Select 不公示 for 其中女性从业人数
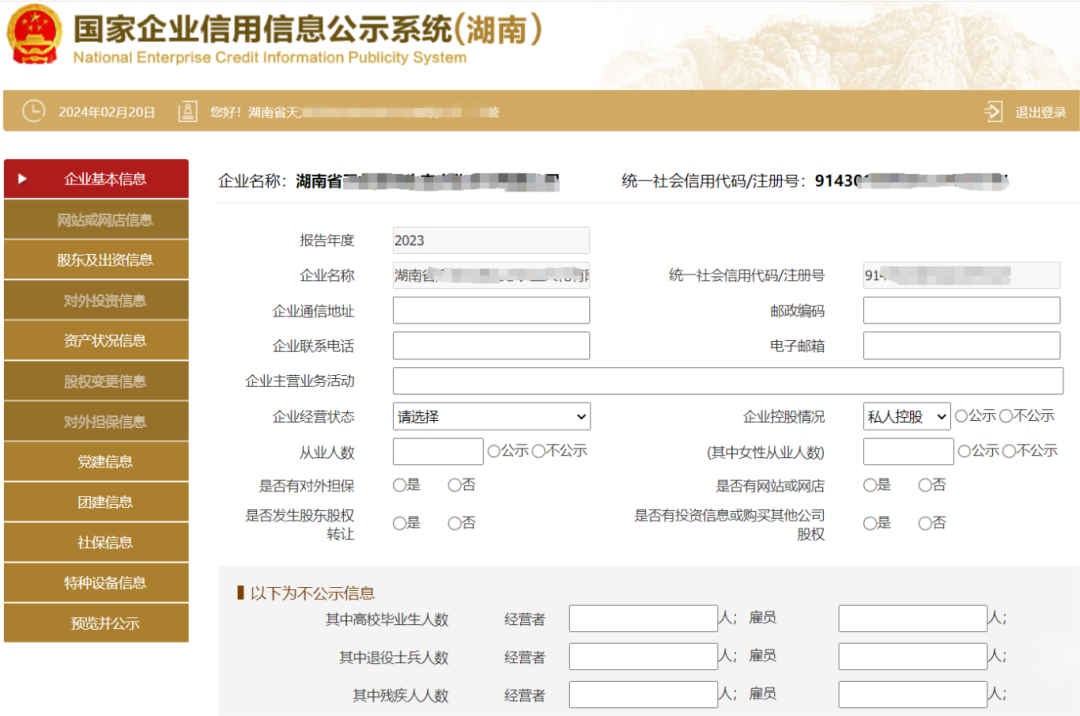 tap(1009, 451)
